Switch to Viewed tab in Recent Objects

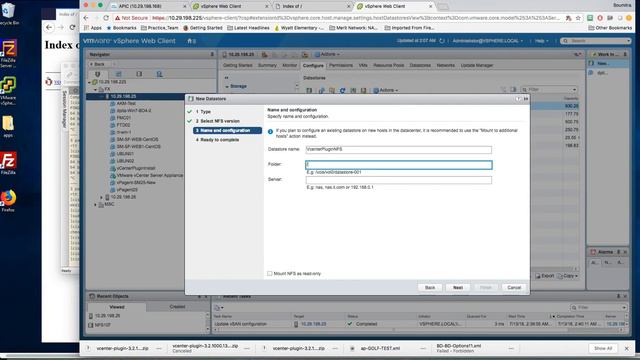[x=117, y=307]
